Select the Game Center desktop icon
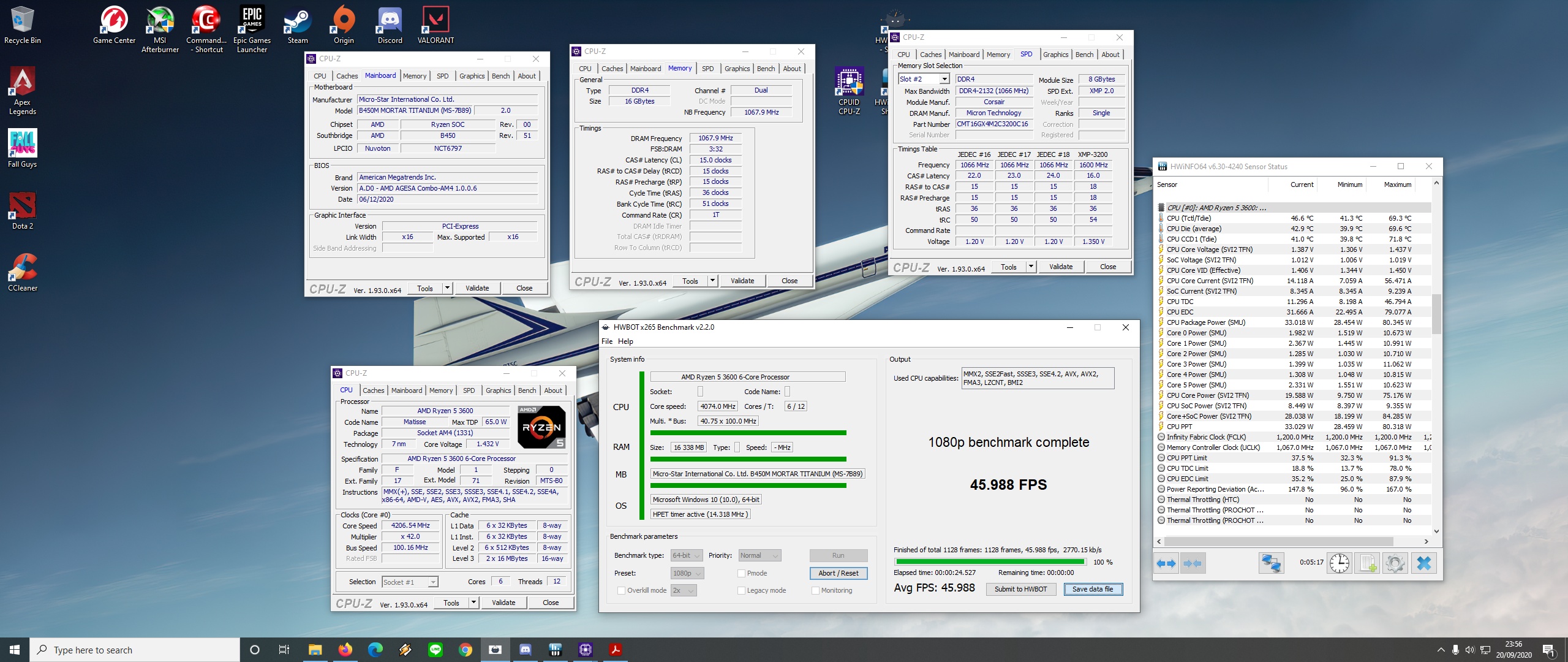The image size is (1568, 662). [x=114, y=25]
